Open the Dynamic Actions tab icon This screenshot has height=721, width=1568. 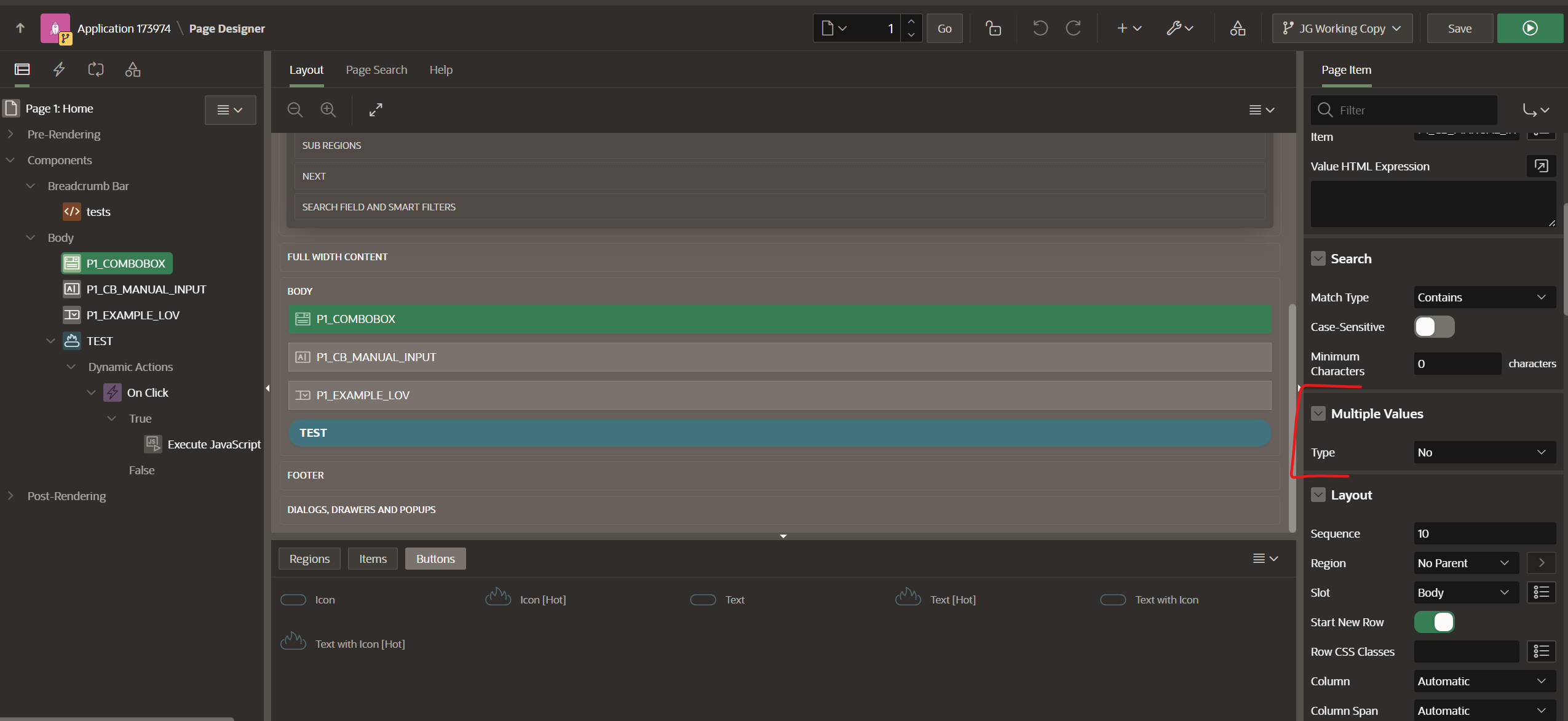[59, 70]
